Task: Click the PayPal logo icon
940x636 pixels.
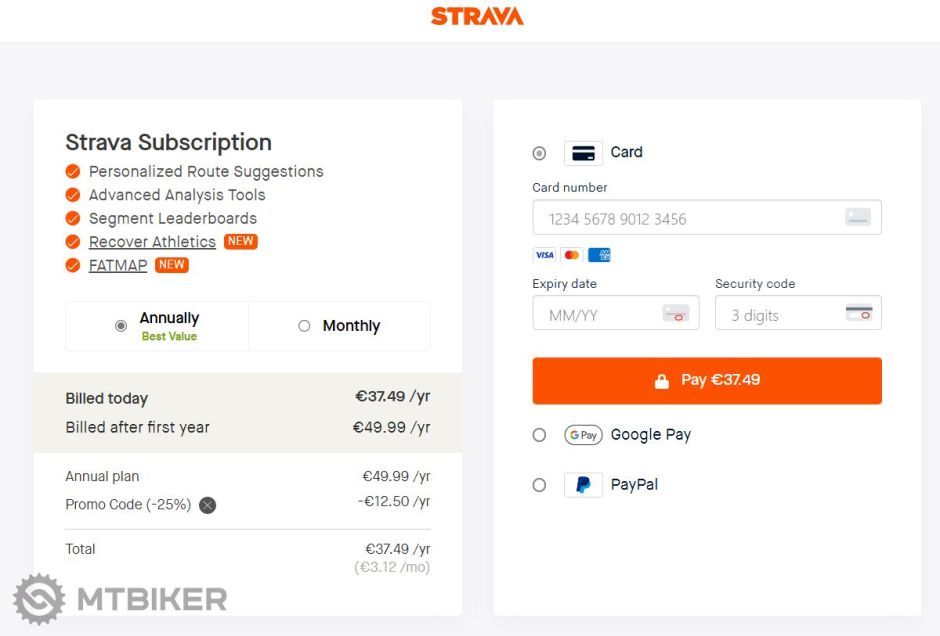Action: tap(583, 485)
